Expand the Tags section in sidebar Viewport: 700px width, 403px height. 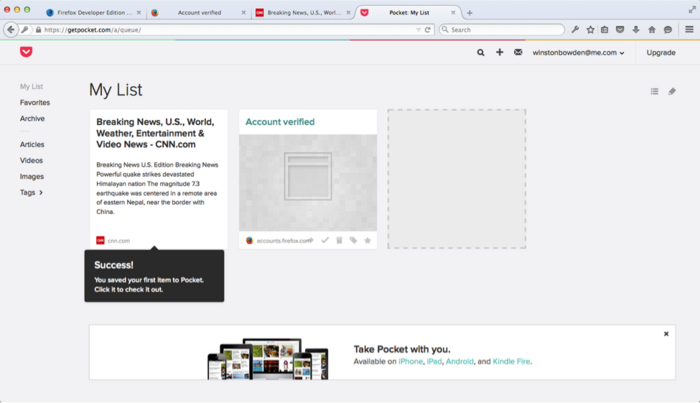(x=33, y=192)
